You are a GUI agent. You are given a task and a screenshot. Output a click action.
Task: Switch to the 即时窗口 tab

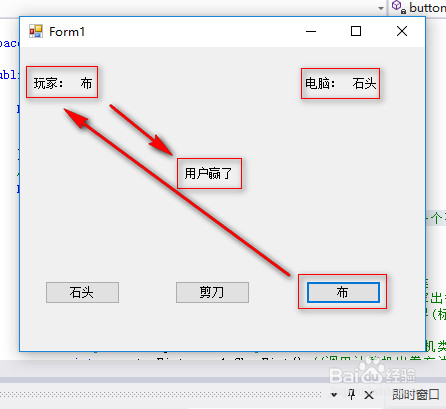415,395
